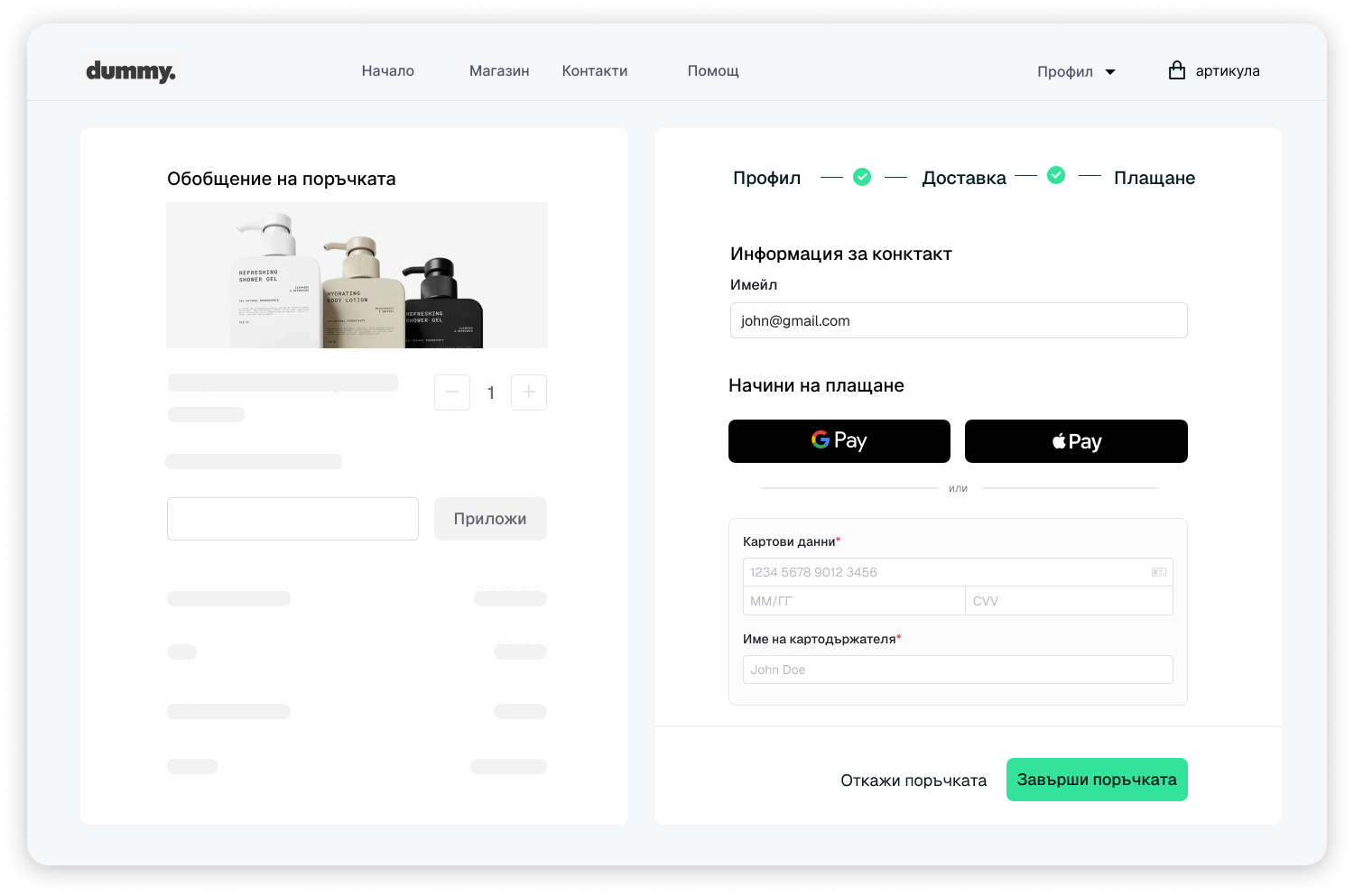Open the Начало menu item
The height and width of the screenshot is (896, 1354).
[x=388, y=71]
